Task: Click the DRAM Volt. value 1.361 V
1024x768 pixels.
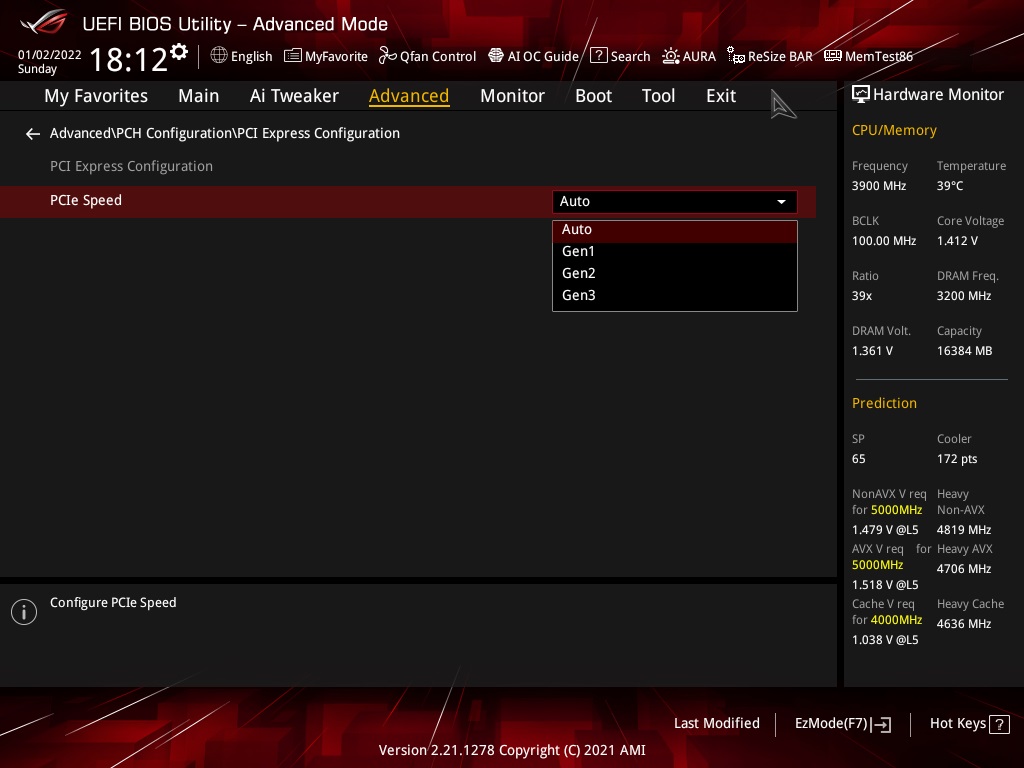Action: (872, 351)
